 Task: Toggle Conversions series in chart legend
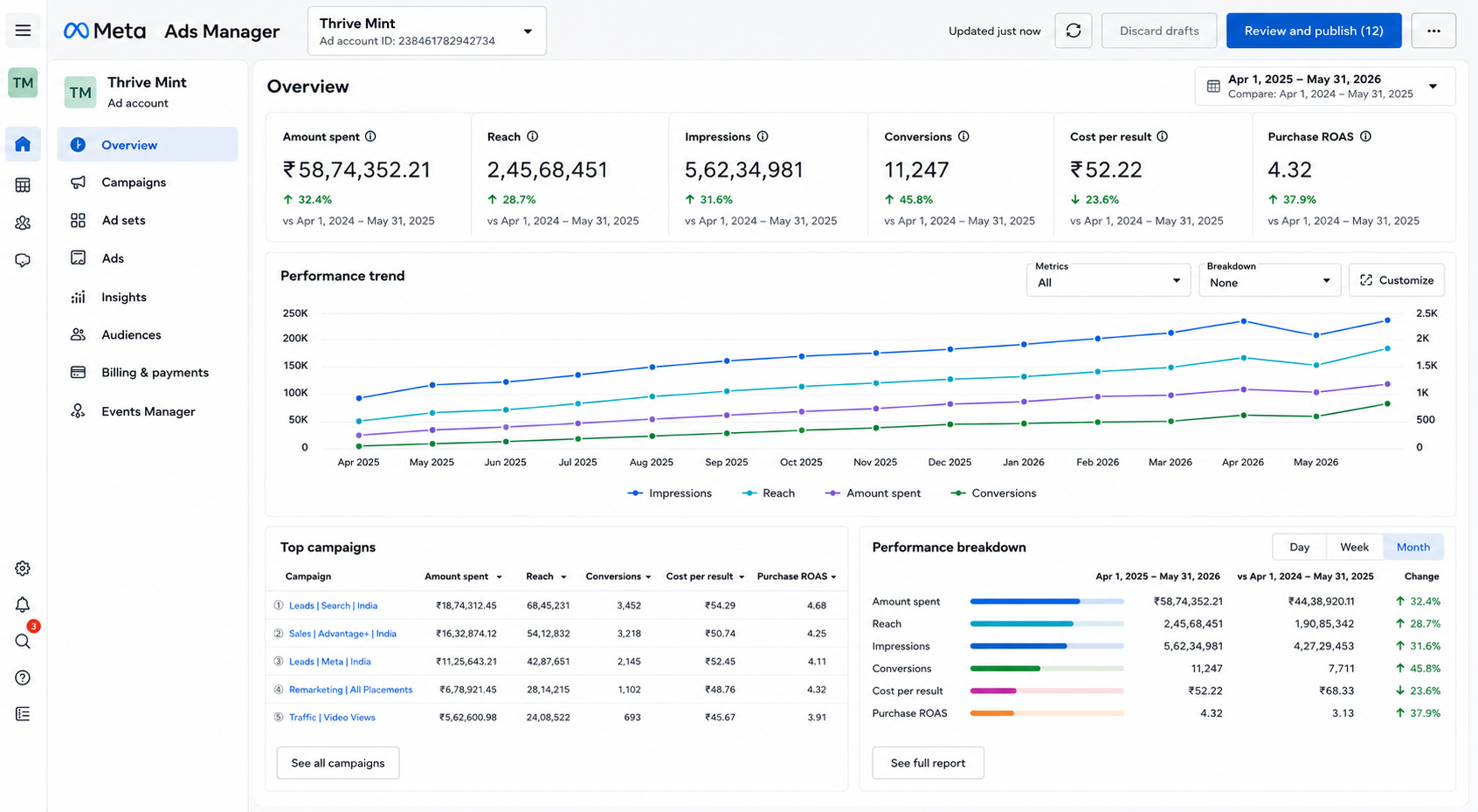[993, 493]
